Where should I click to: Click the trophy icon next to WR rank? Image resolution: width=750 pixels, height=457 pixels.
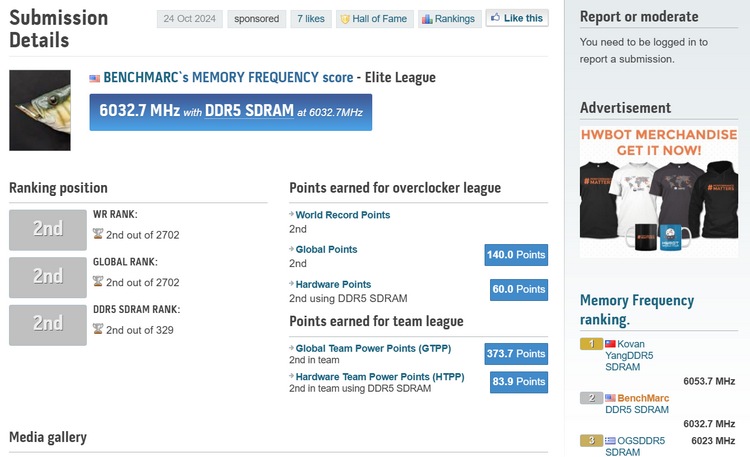pyautogui.click(x=98, y=234)
